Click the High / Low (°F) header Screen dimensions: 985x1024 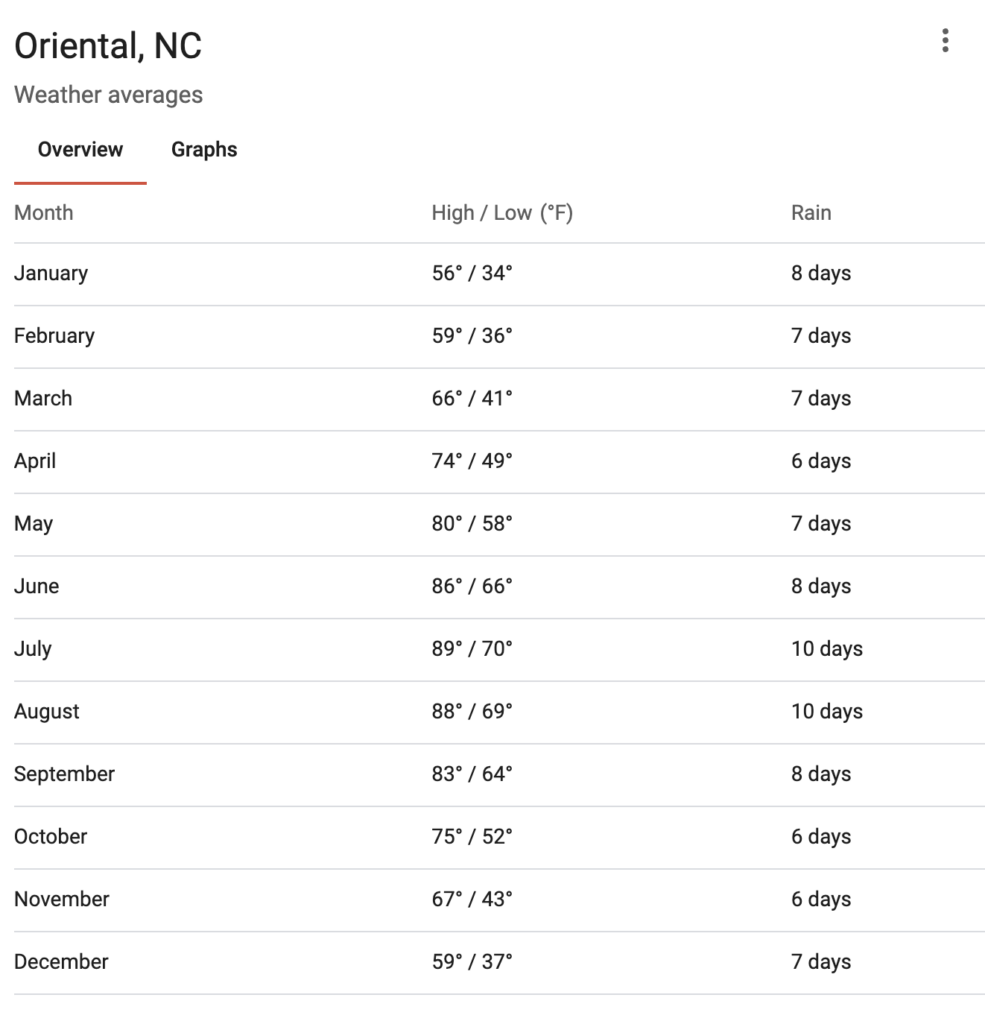[502, 213]
